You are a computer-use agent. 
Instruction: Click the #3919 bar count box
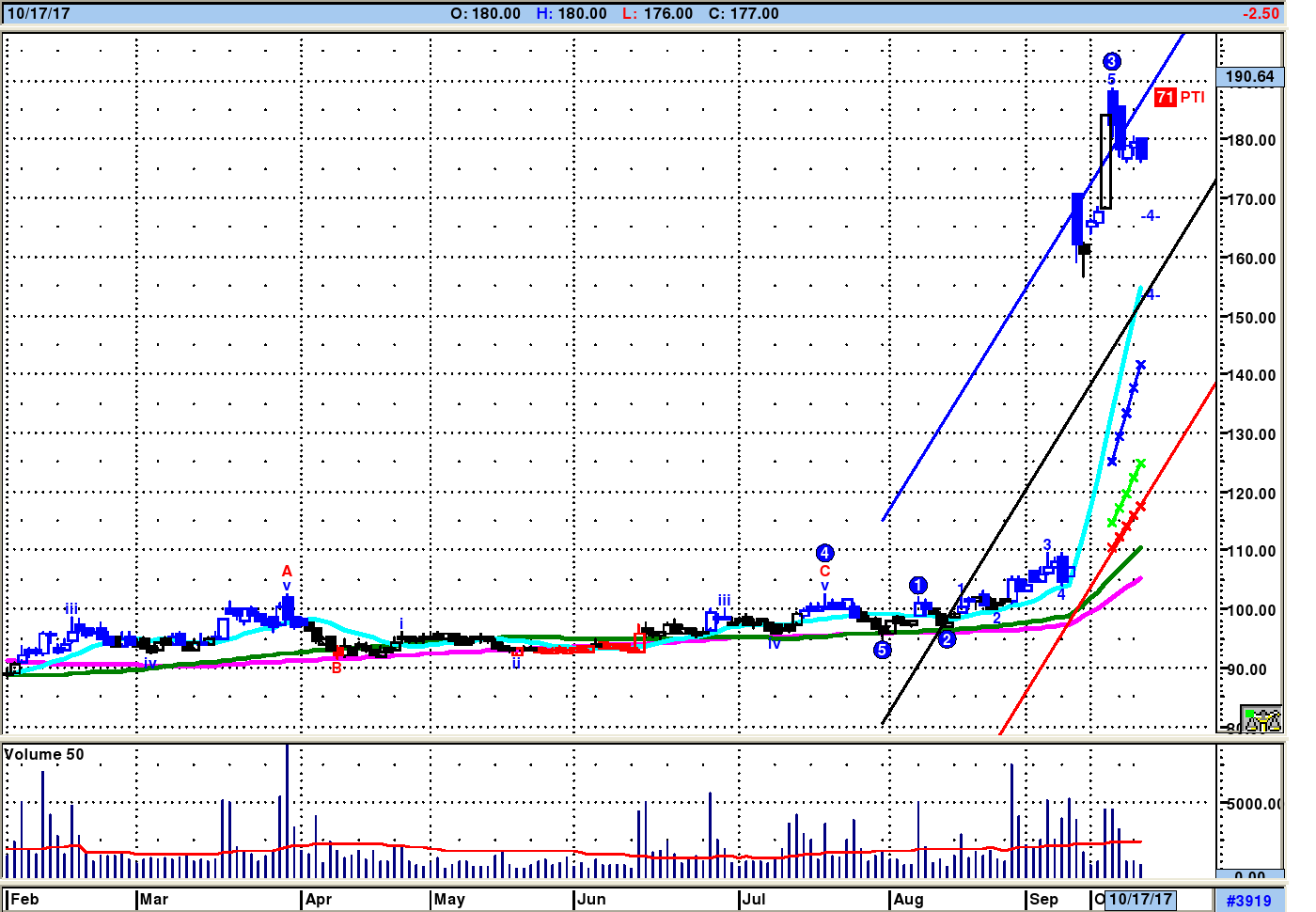1248,900
